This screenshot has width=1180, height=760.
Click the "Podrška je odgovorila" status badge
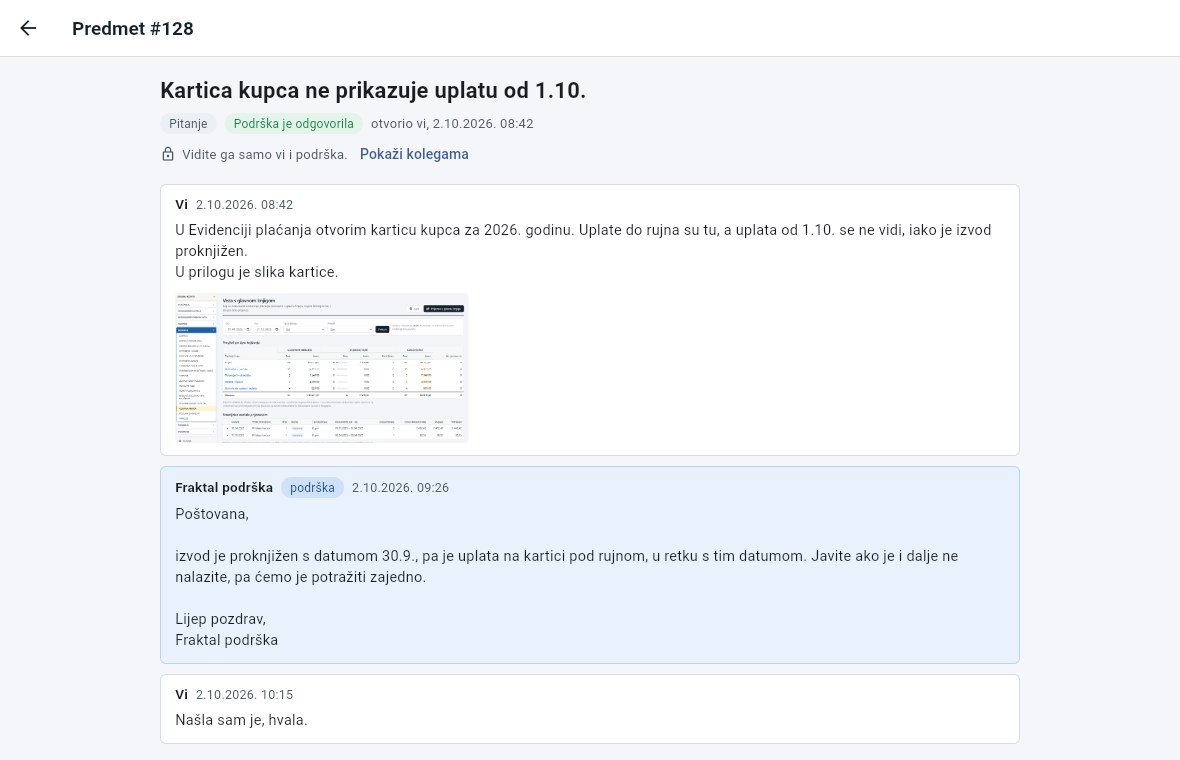[293, 123]
